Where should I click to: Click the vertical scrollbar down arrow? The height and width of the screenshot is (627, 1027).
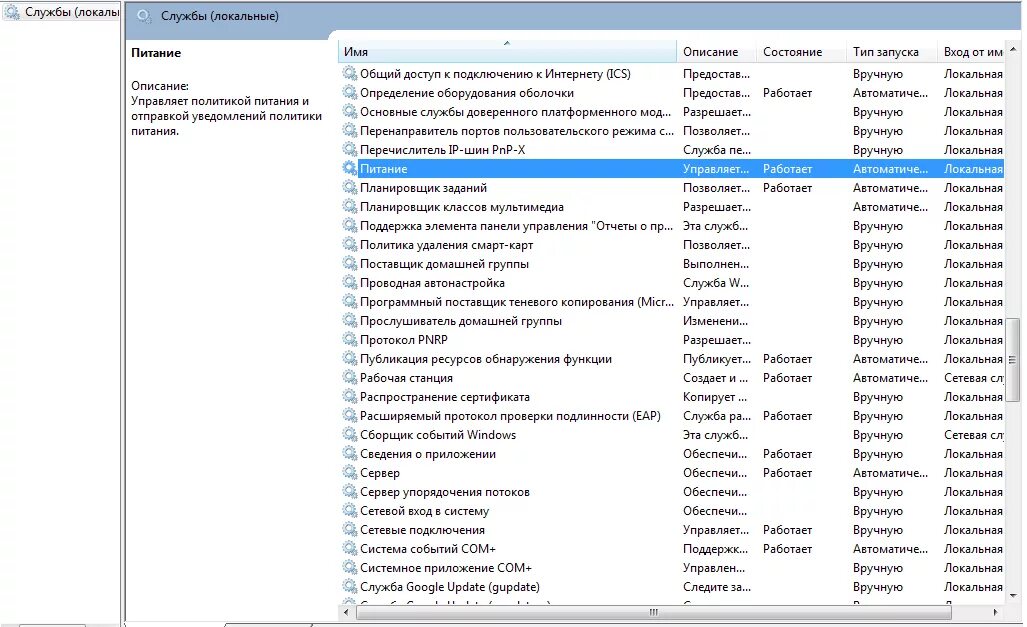pyautogui.click(x=1013, y=596)
